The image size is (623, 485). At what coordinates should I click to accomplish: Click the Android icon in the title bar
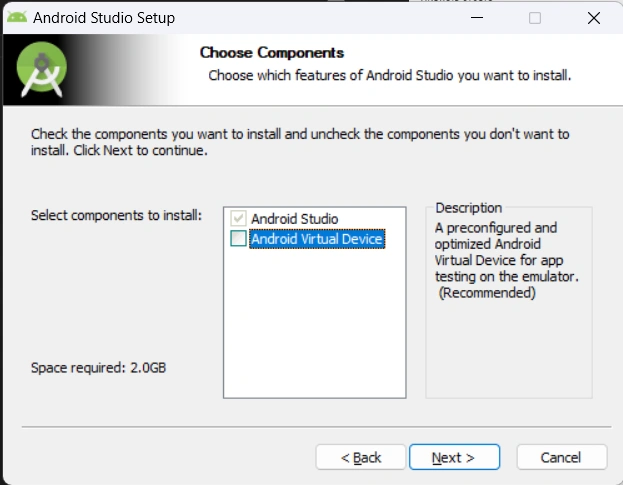16,18
